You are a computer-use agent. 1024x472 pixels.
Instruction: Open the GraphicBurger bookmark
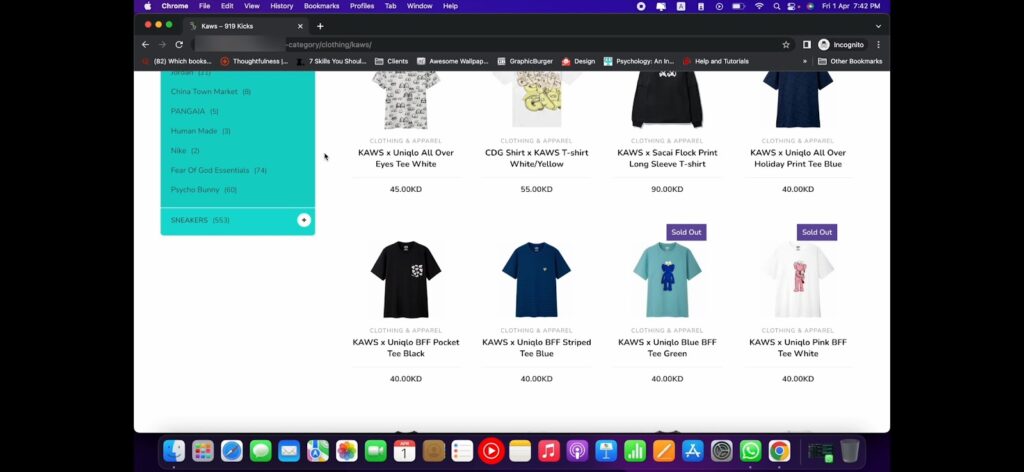point(525,61)
